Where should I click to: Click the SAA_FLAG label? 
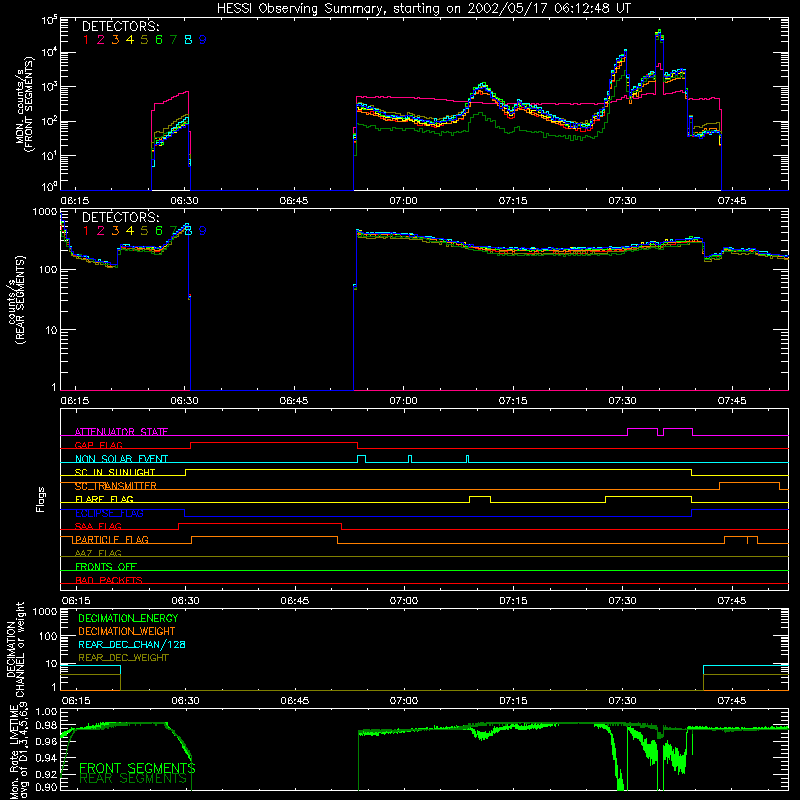pyautogui.click(x=98, y=526)
